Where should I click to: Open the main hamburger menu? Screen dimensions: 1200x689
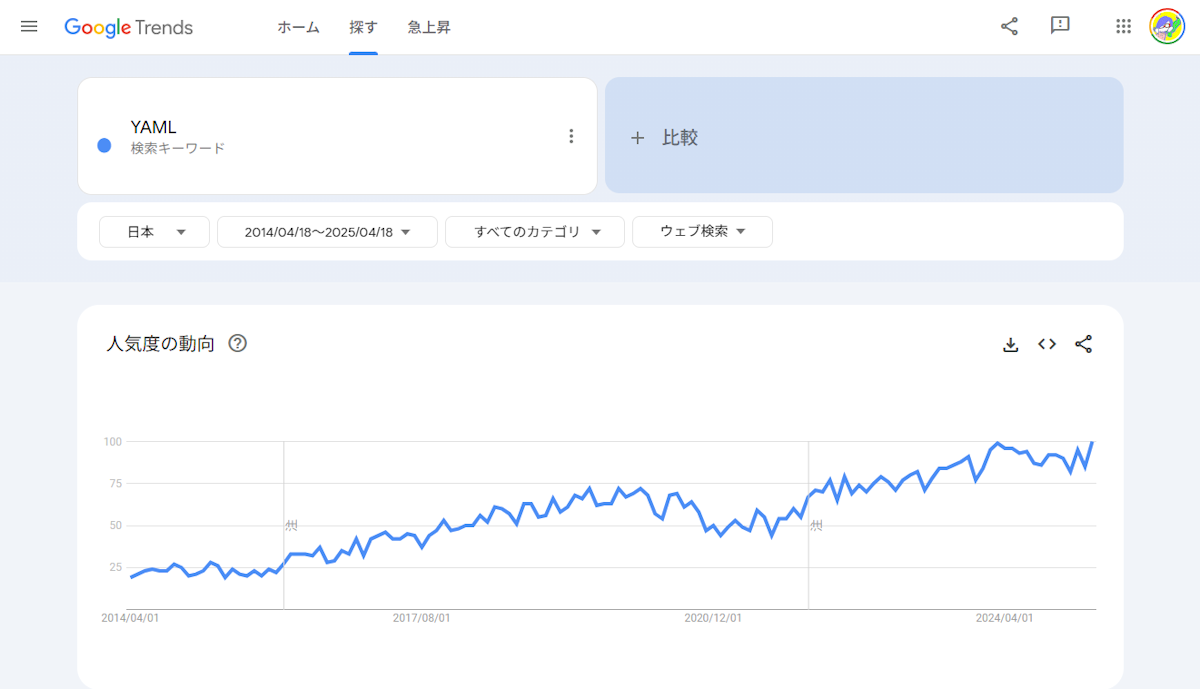tap(29, 27)
